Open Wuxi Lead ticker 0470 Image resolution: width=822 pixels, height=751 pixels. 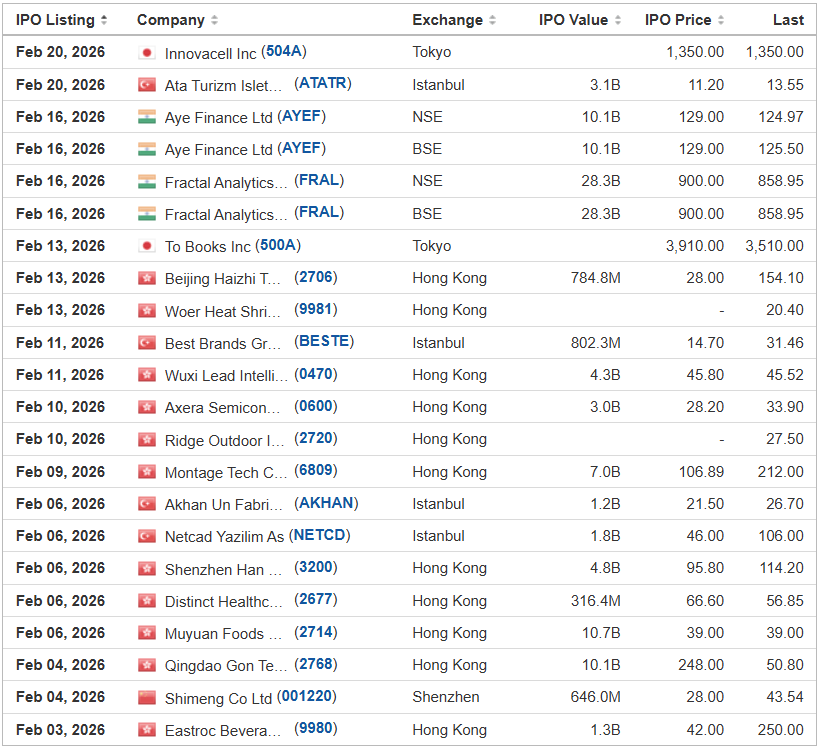pos(316,374)
